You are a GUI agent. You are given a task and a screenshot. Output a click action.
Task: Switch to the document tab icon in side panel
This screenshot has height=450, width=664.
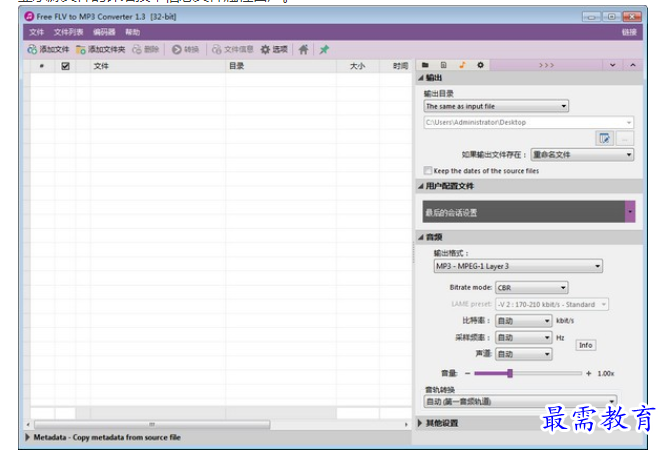tap(443, 65)
